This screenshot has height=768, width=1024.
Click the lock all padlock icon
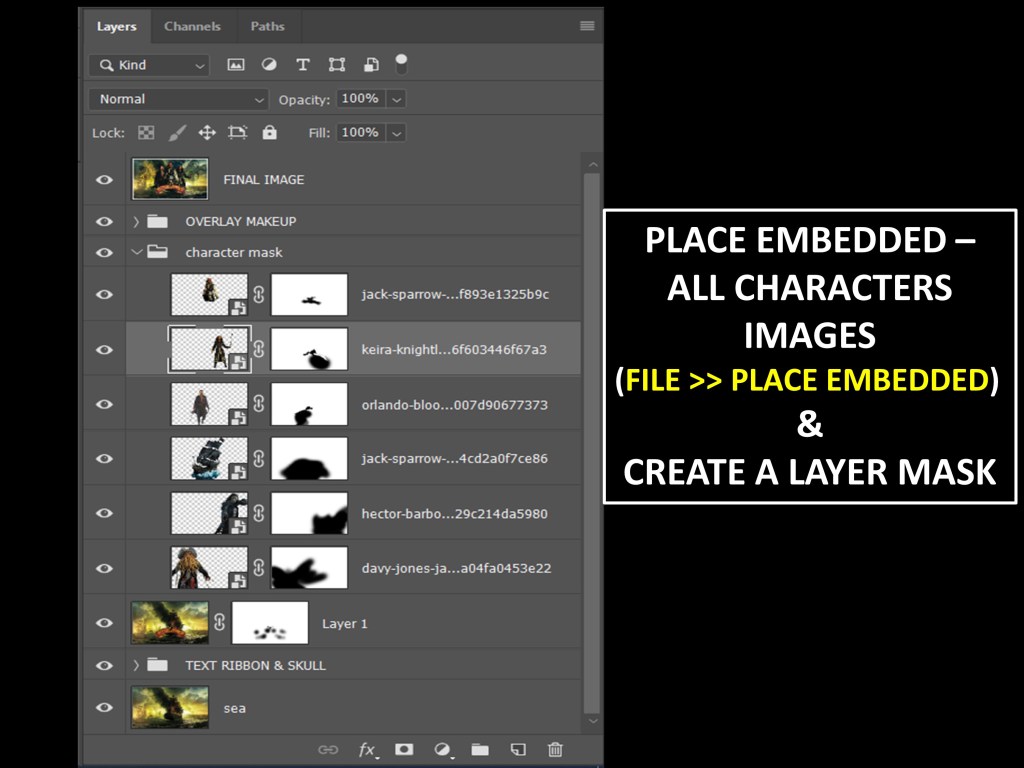(269, 132)
